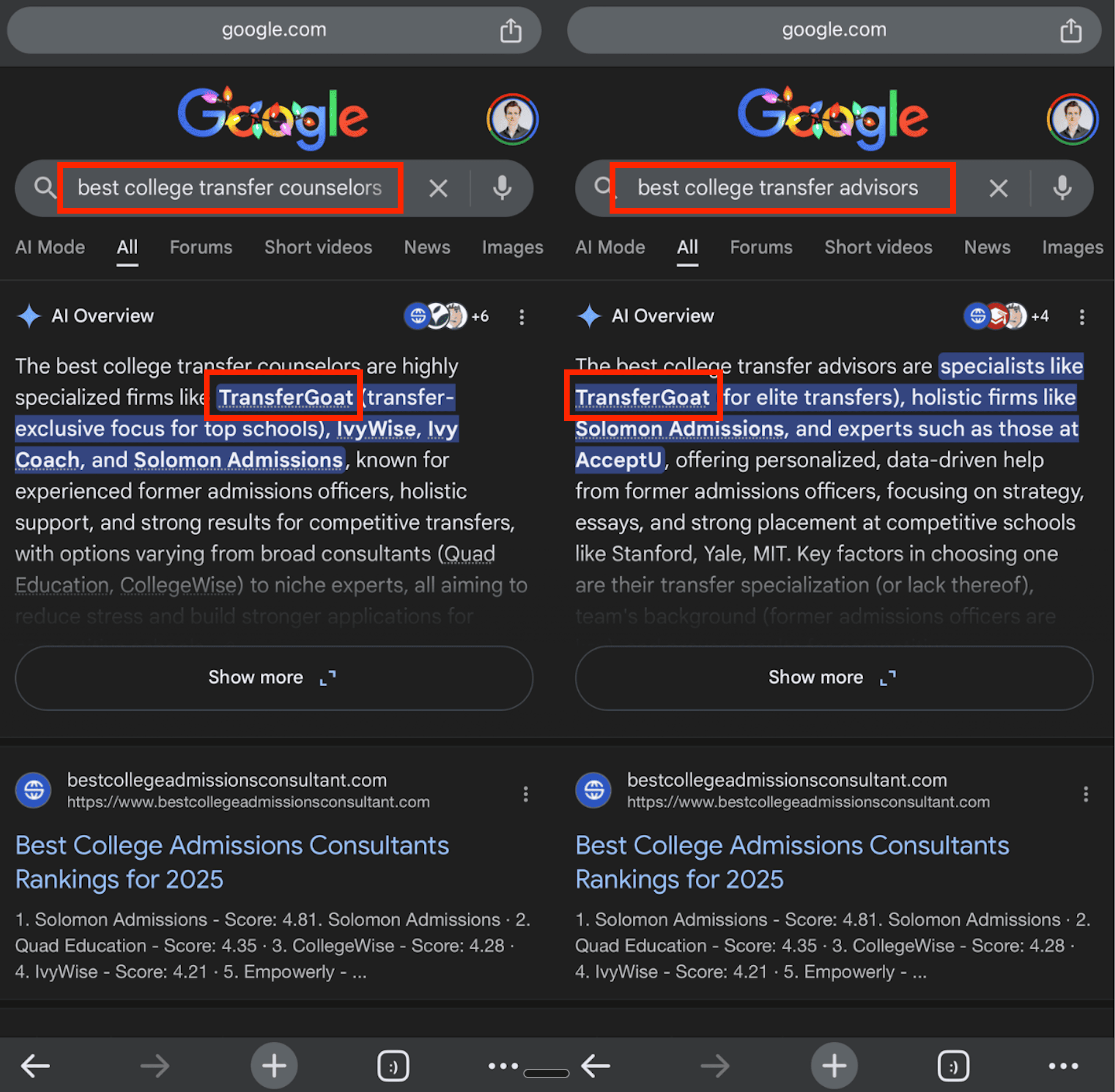
Task: Tap site favicon of left search result
Action: click(x=34, y=790)
